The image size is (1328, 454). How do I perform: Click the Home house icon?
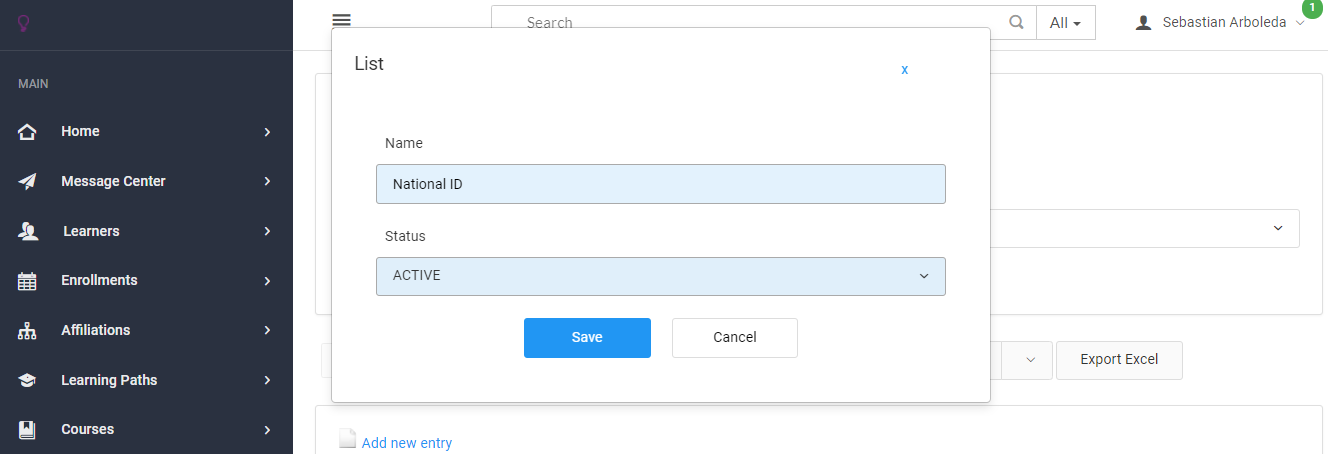pyautogui.click(x=28, y=132)
